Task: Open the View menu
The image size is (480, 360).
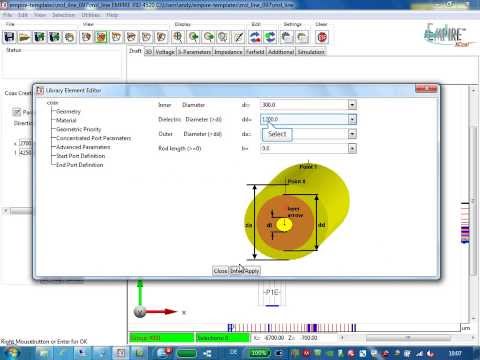Action: coord(40,15)
